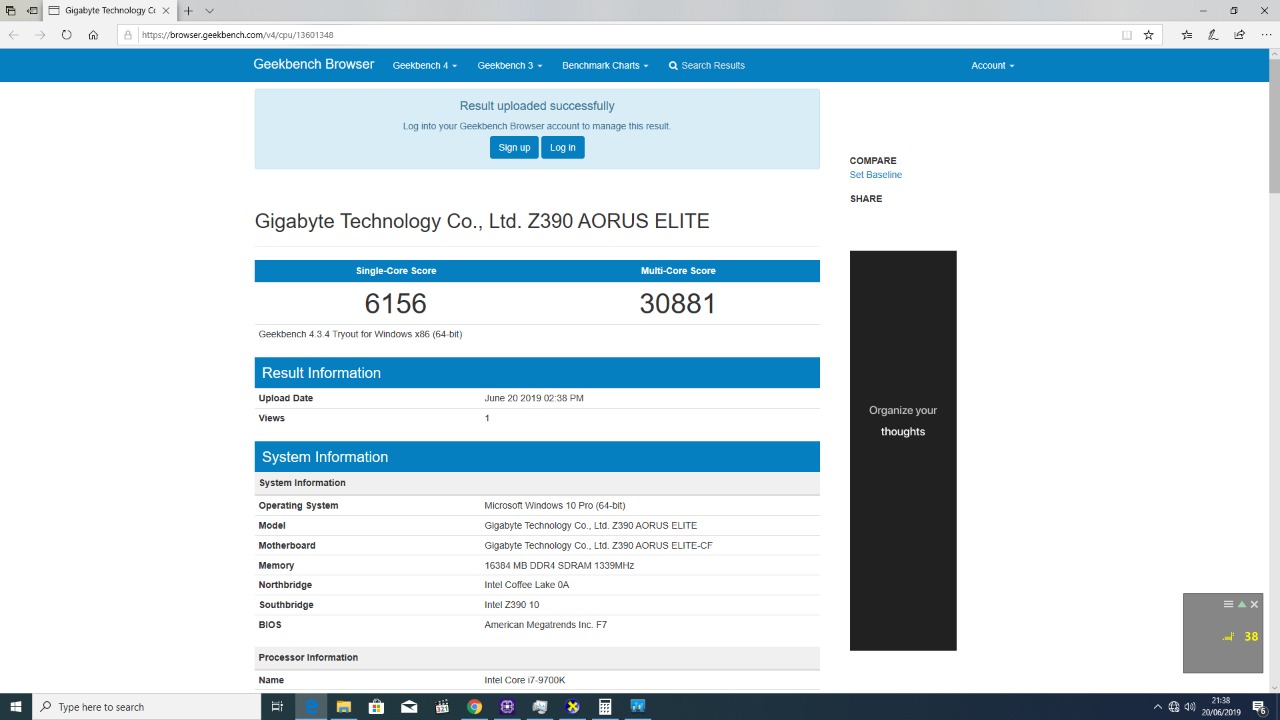Click the scrollbar down arrow

coord(1274,686)
